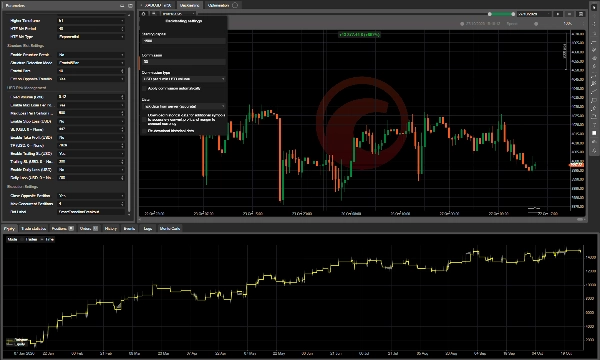The image size is (600, 360).
Task: Open the History tab
Action: point(111,228)
